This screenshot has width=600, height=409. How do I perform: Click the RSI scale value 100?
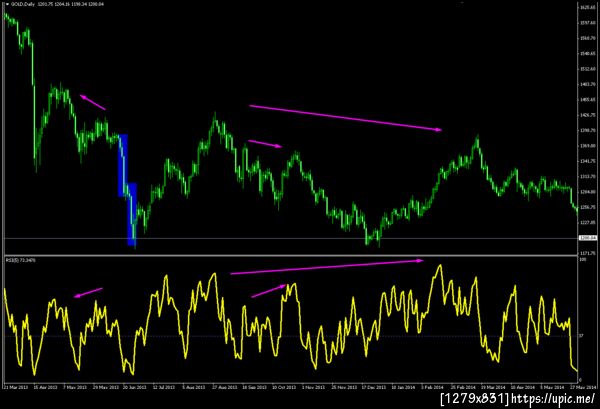click(x=582, y=260)
